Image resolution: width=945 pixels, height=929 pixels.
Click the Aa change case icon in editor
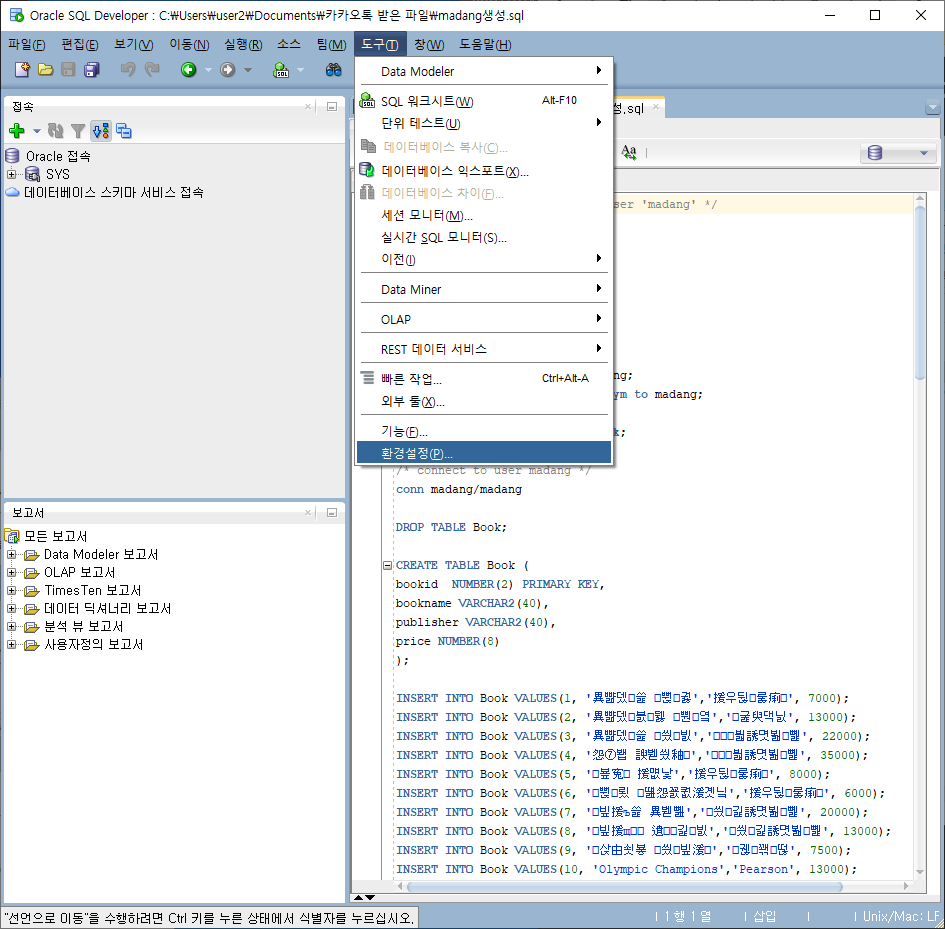coord(629,152)
